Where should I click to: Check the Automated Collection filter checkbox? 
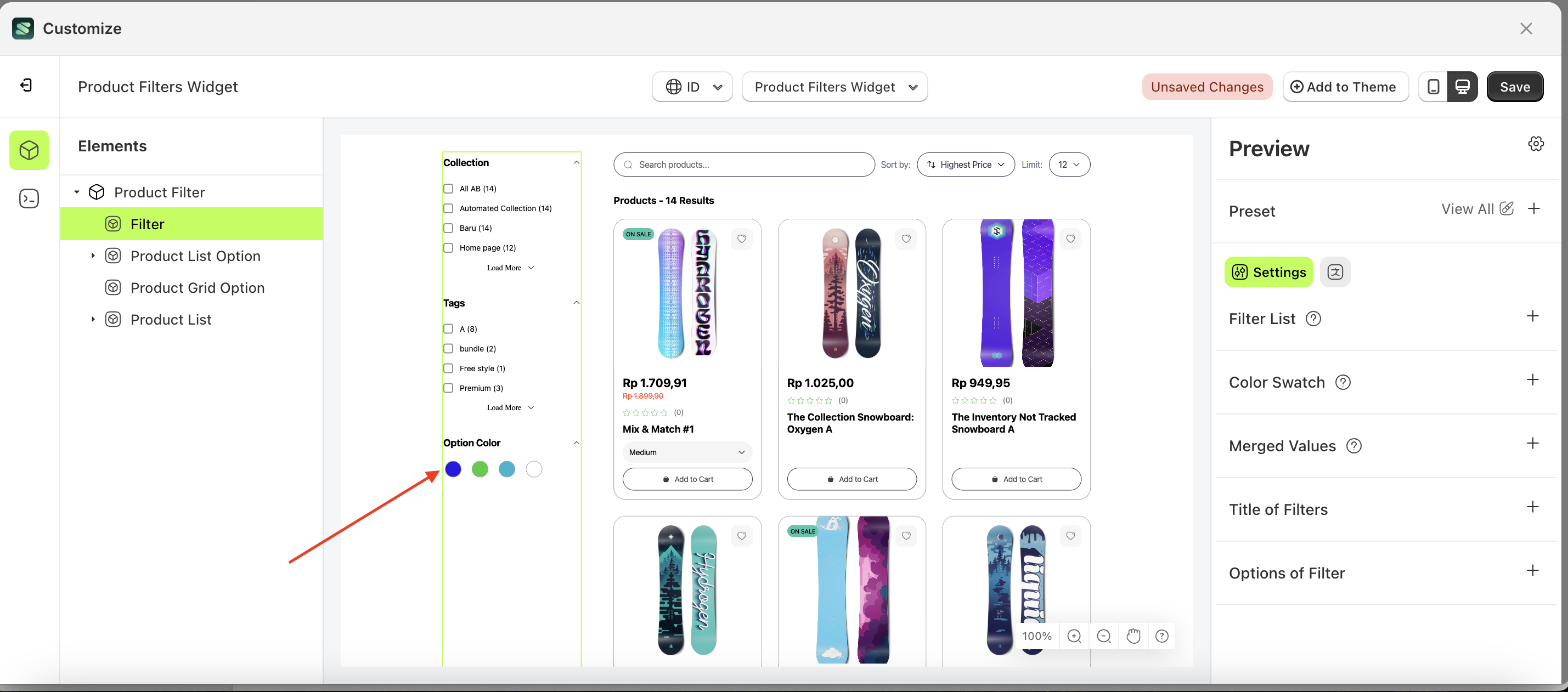coord(449,208)
